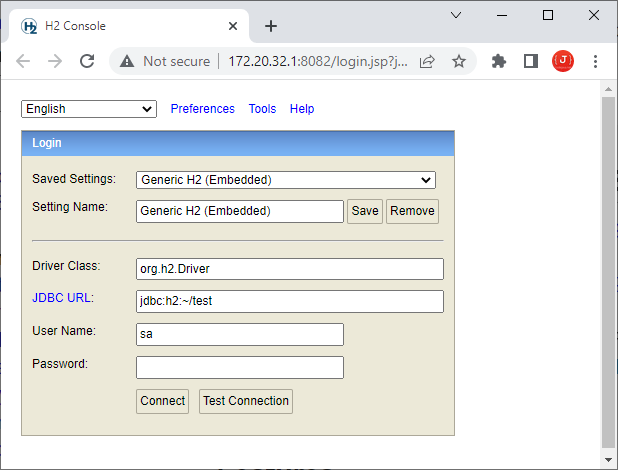
Task: Connect to the database
Action: [x=162, y=401]
